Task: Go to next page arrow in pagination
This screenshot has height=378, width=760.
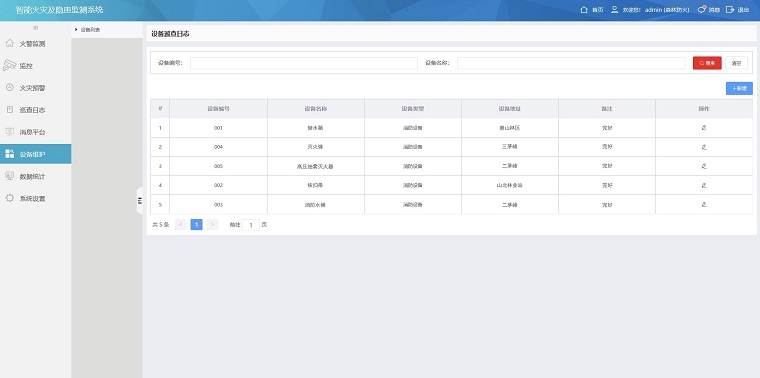Action: pos(212,224)
